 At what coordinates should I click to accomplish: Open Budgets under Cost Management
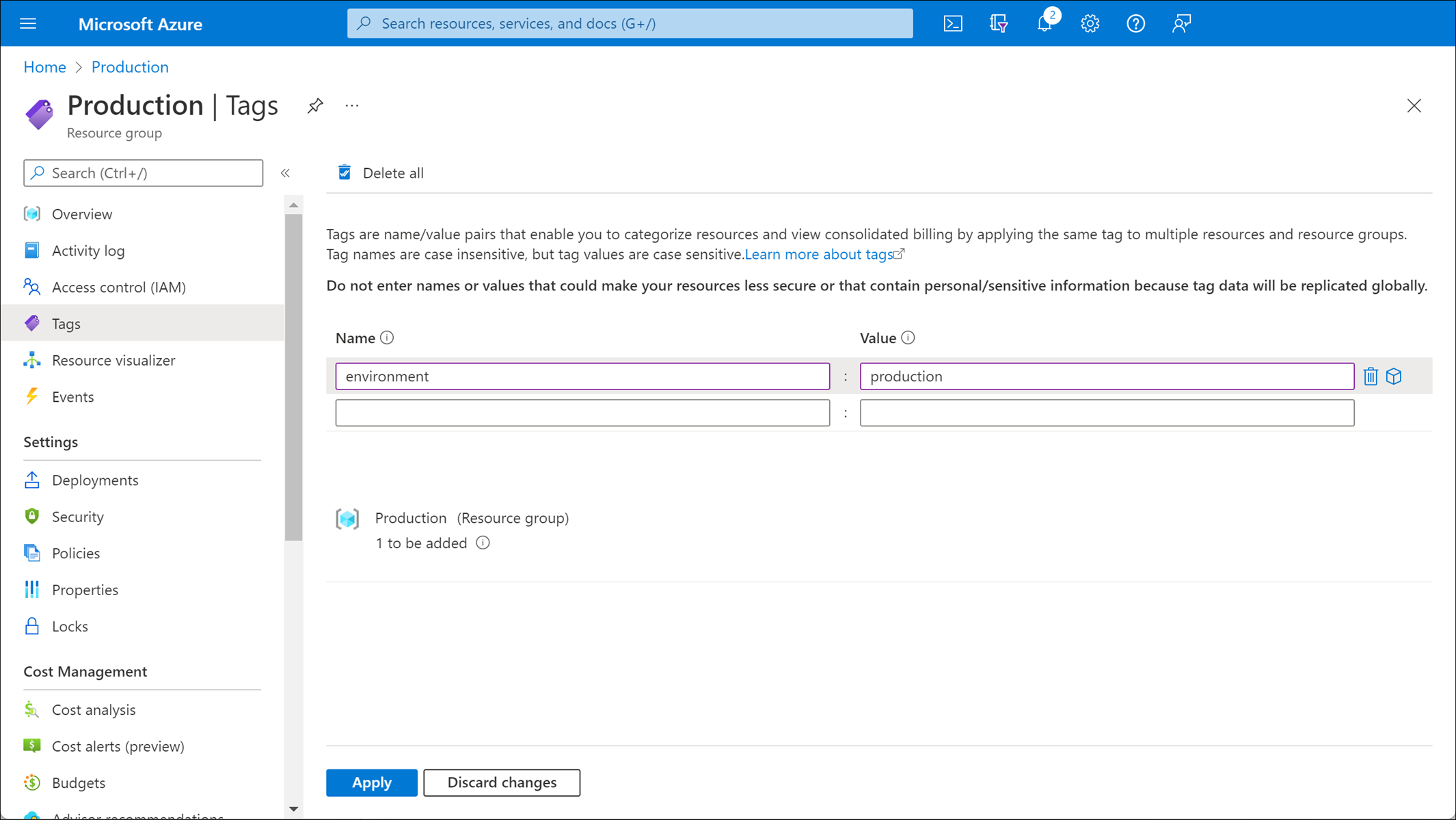coord(142,782)
